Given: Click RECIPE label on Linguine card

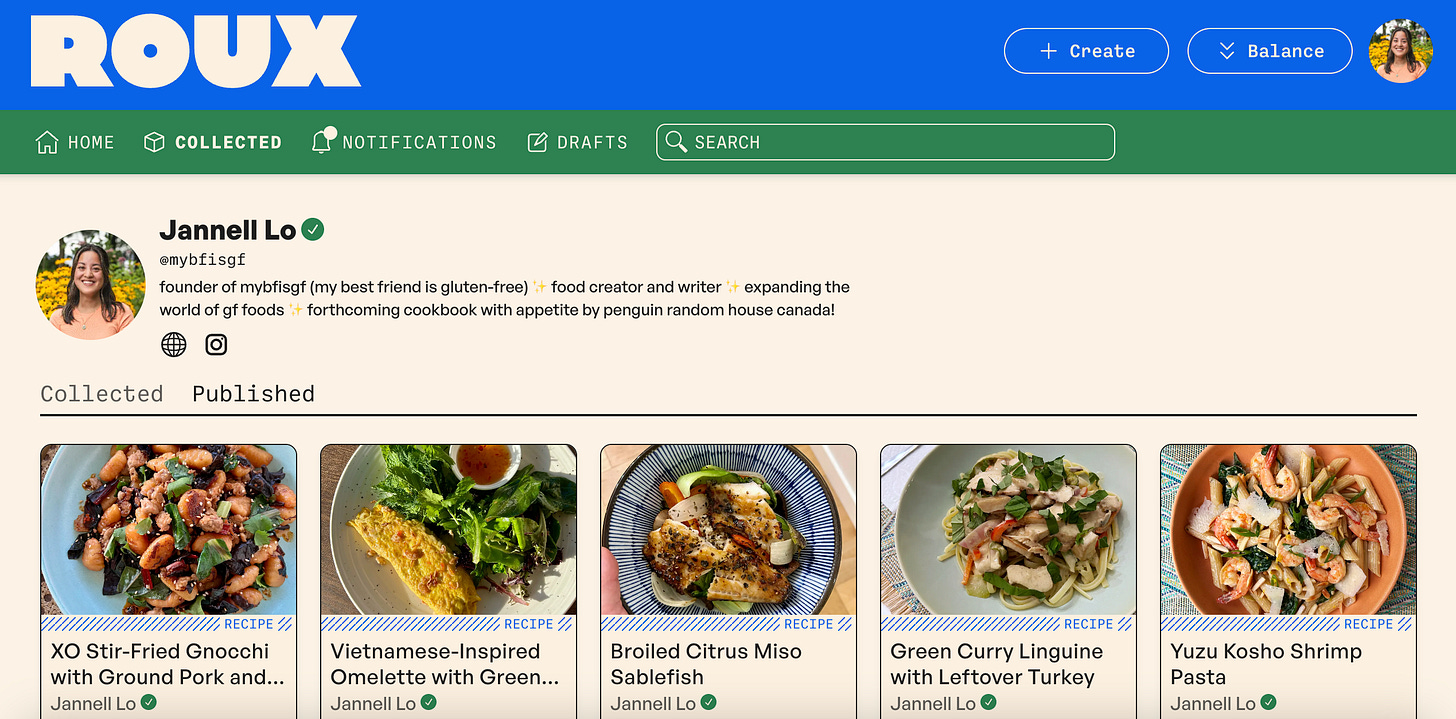Looking at the screenshot, I should [1089, 624].
